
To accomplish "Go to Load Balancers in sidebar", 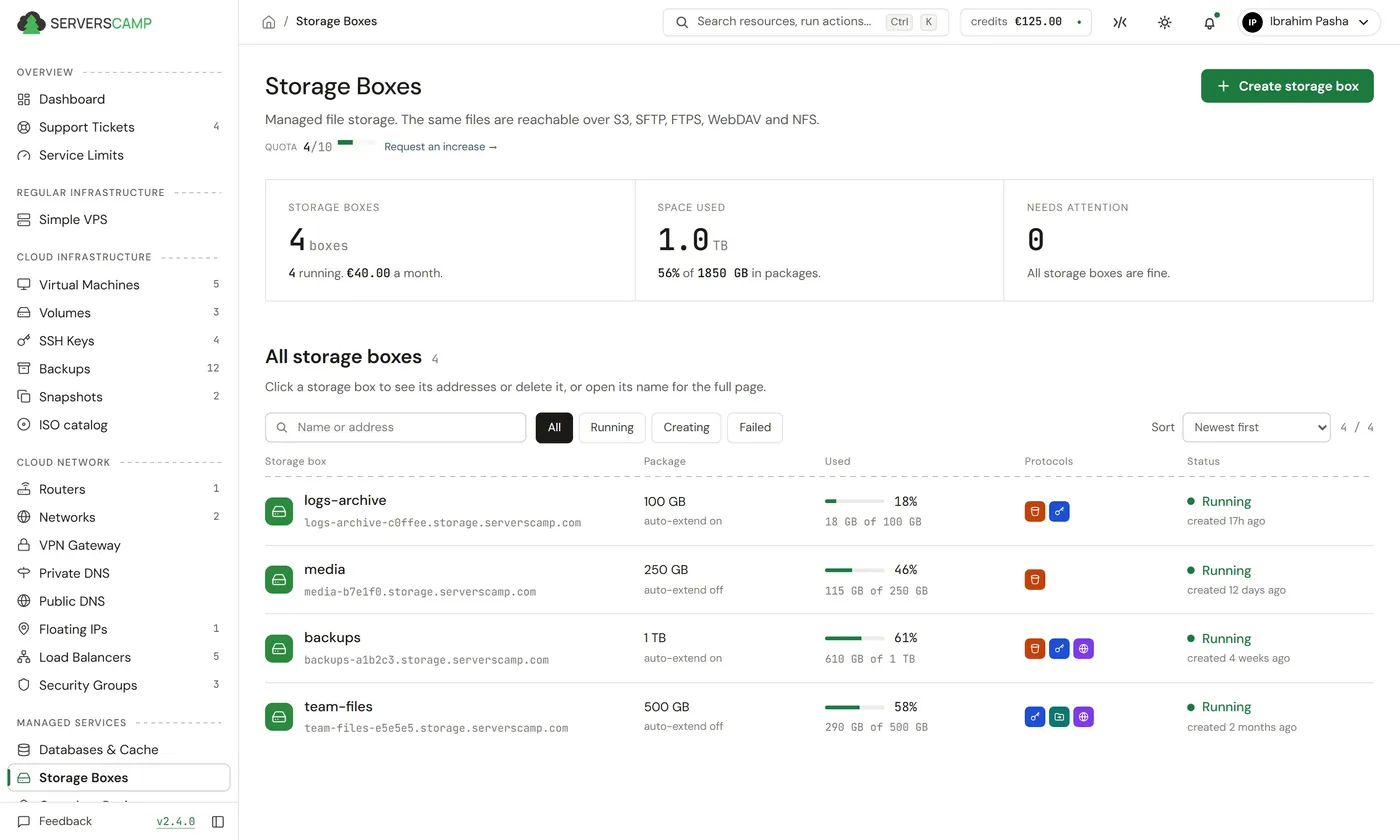I will pyautogui.click(x=119, y=657).
